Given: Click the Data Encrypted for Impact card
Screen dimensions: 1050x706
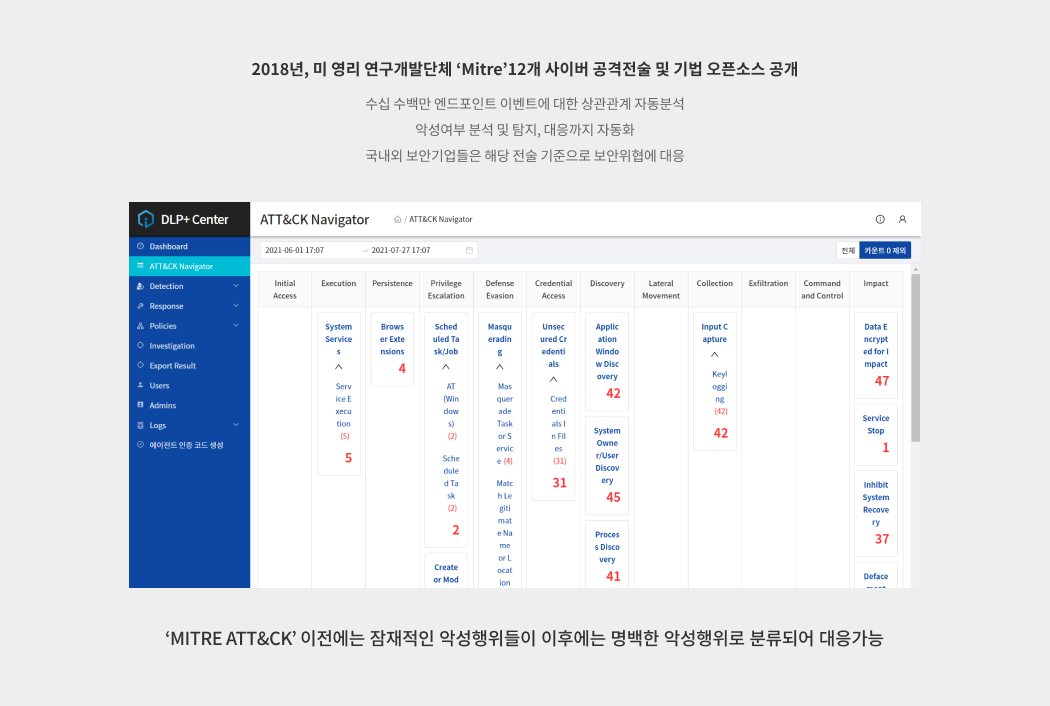Looking at the screenshot, I should [876, 352].
